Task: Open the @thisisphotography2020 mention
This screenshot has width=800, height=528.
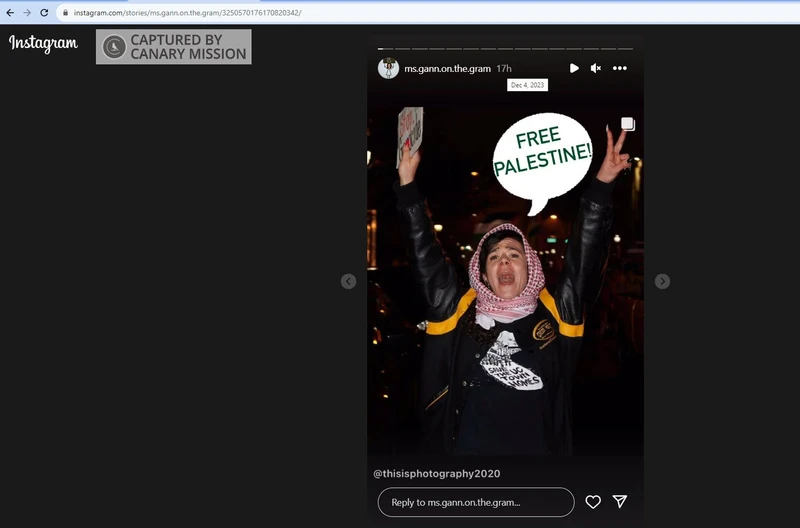Action: [437, 473]
